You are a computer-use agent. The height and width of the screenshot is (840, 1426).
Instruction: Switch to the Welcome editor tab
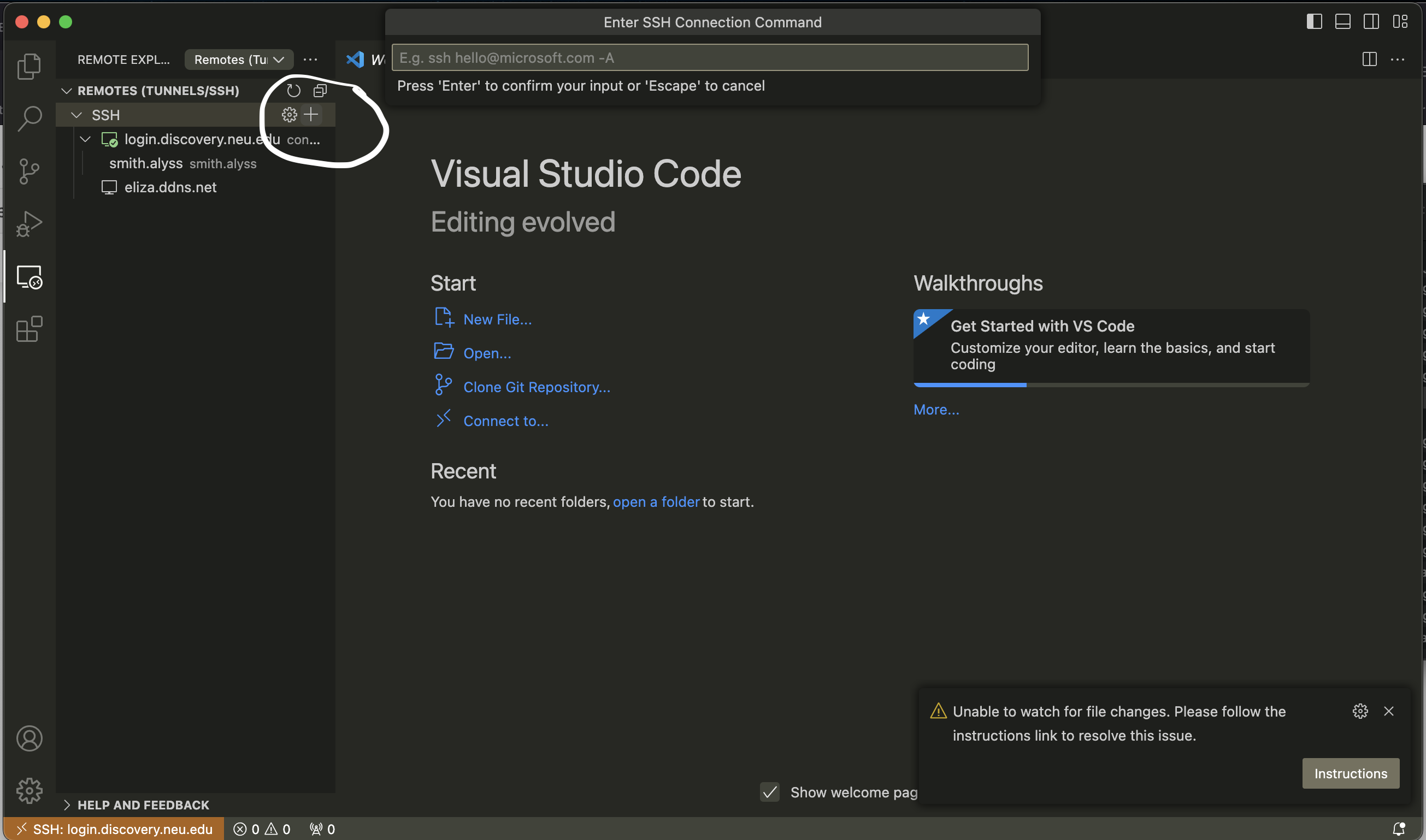coord(364,60)
